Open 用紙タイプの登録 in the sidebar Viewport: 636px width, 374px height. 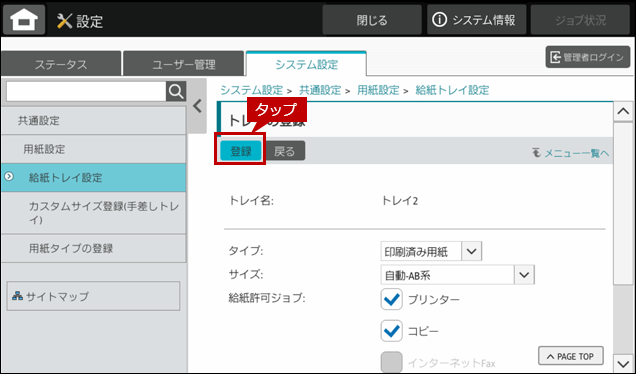click(x=93, y=248)
